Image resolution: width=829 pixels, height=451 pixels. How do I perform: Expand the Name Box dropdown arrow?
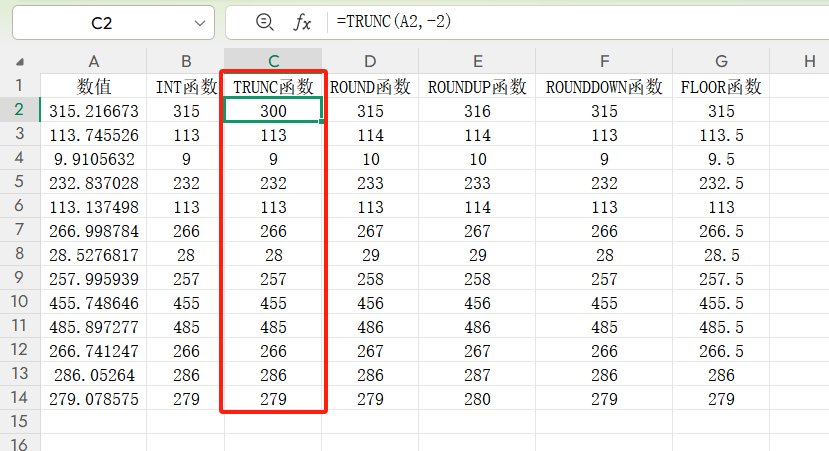(199, 23)
